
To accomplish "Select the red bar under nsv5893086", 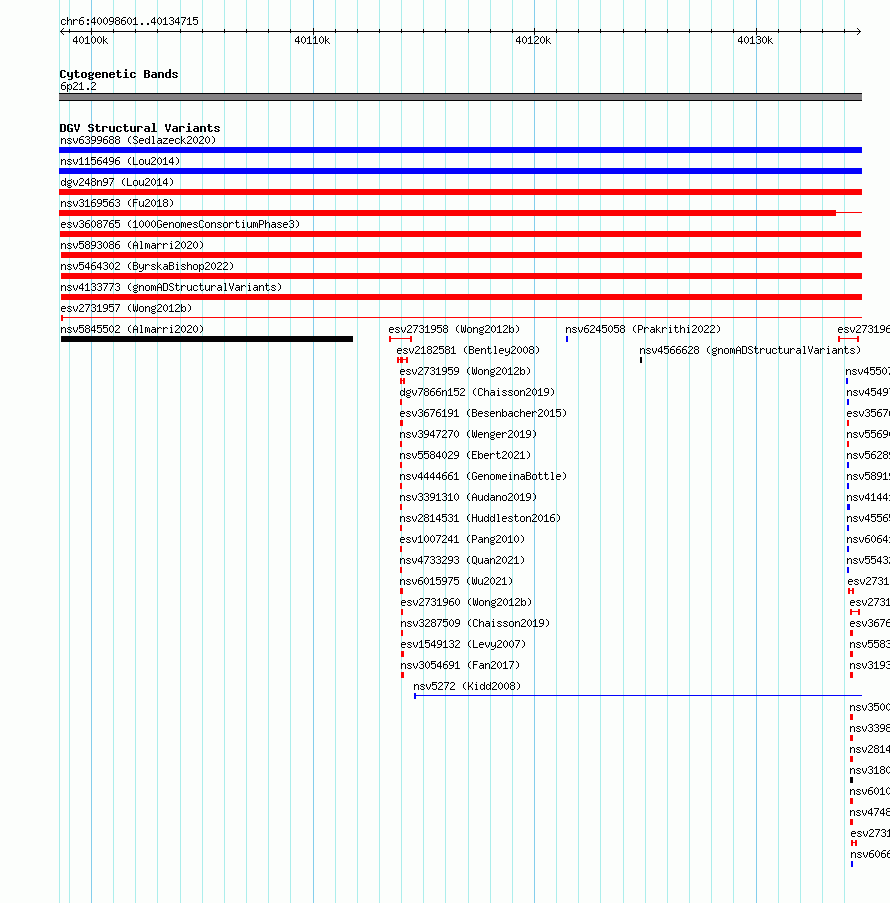I will click(461, 255).
